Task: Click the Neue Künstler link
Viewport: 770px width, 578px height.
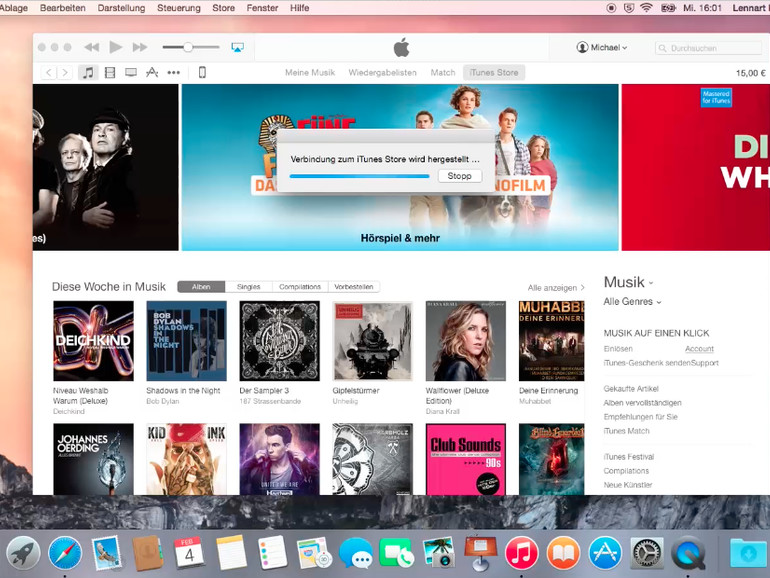Action: click(628, 485)
